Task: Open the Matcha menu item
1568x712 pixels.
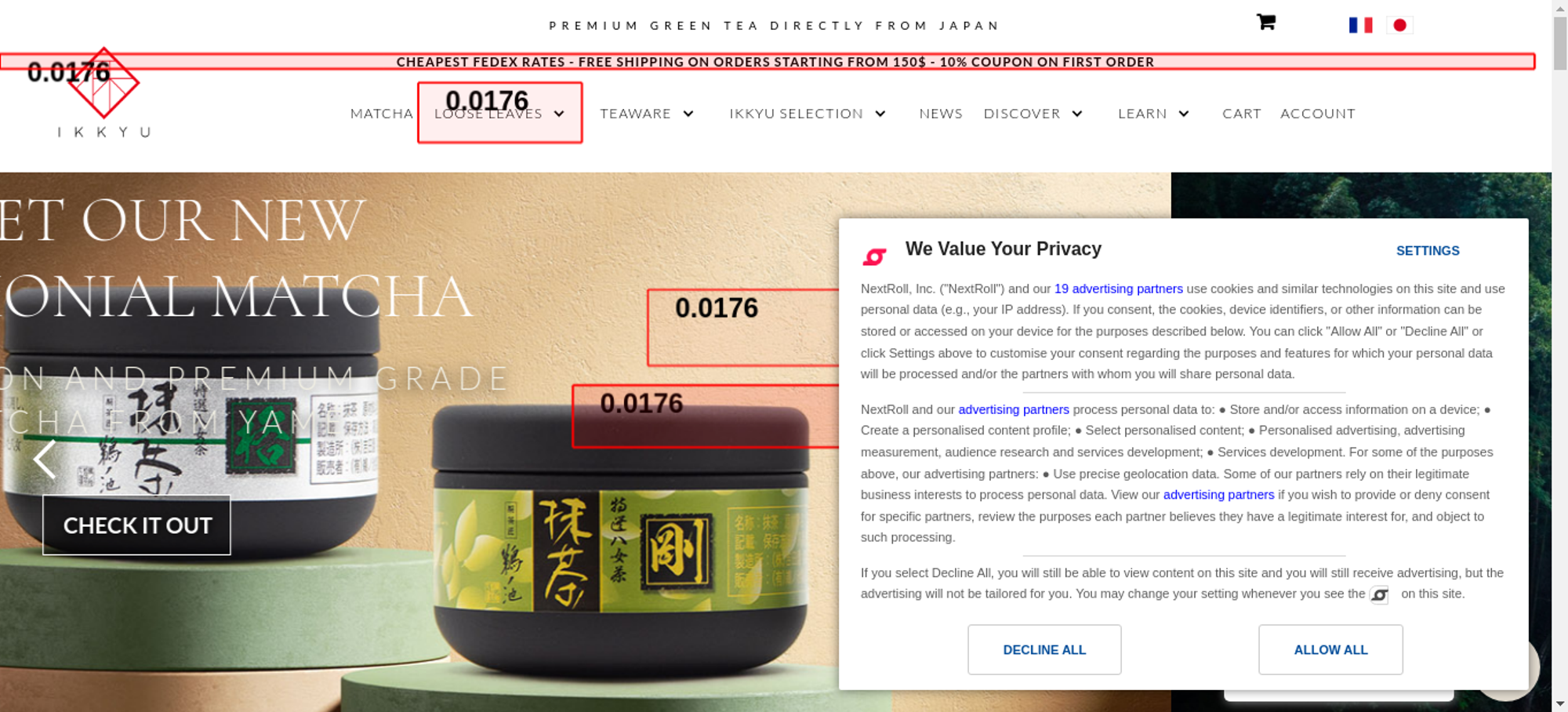Action: point(381,114)
